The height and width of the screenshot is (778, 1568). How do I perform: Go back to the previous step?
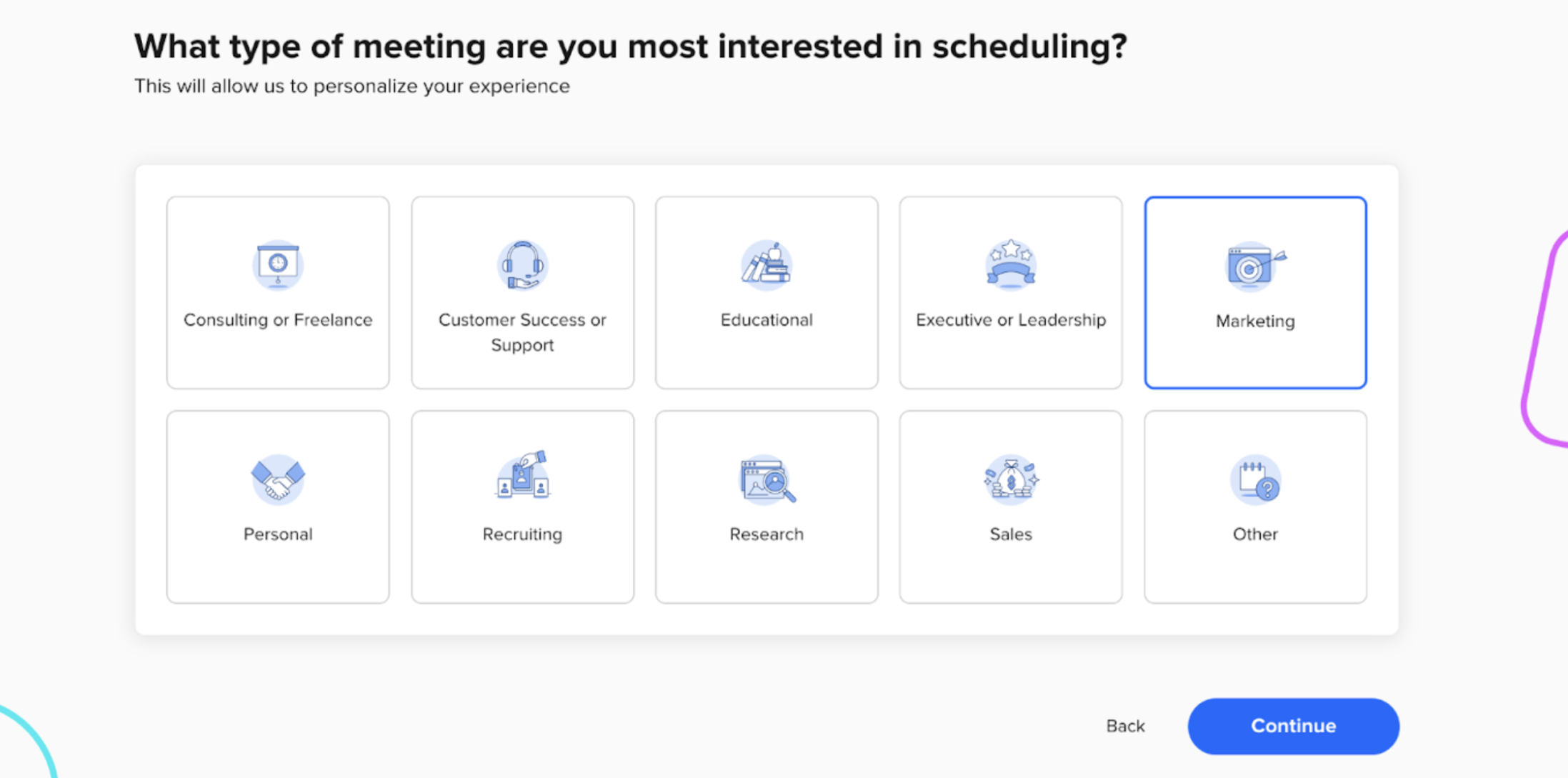coord(1124,726)
